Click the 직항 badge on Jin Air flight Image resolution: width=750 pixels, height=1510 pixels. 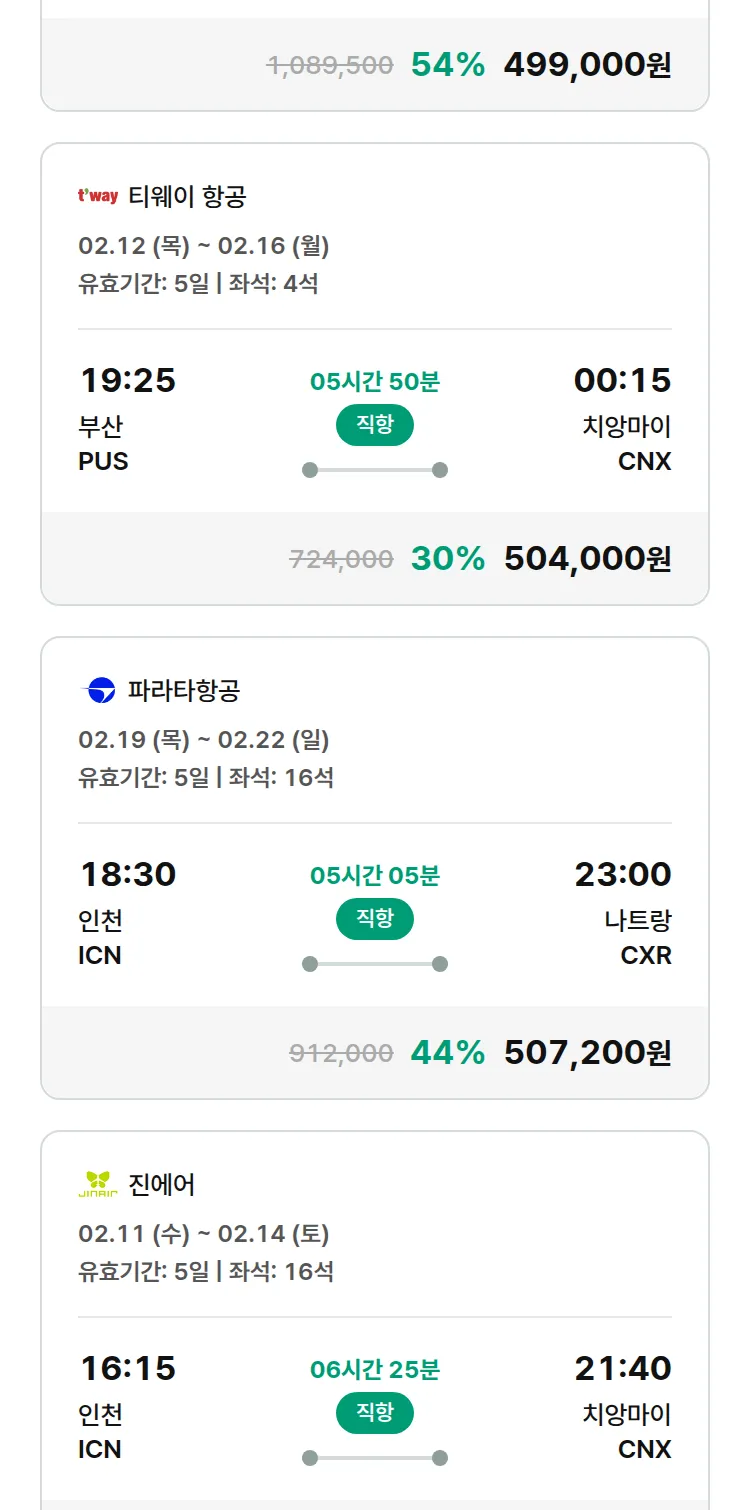374,1413
